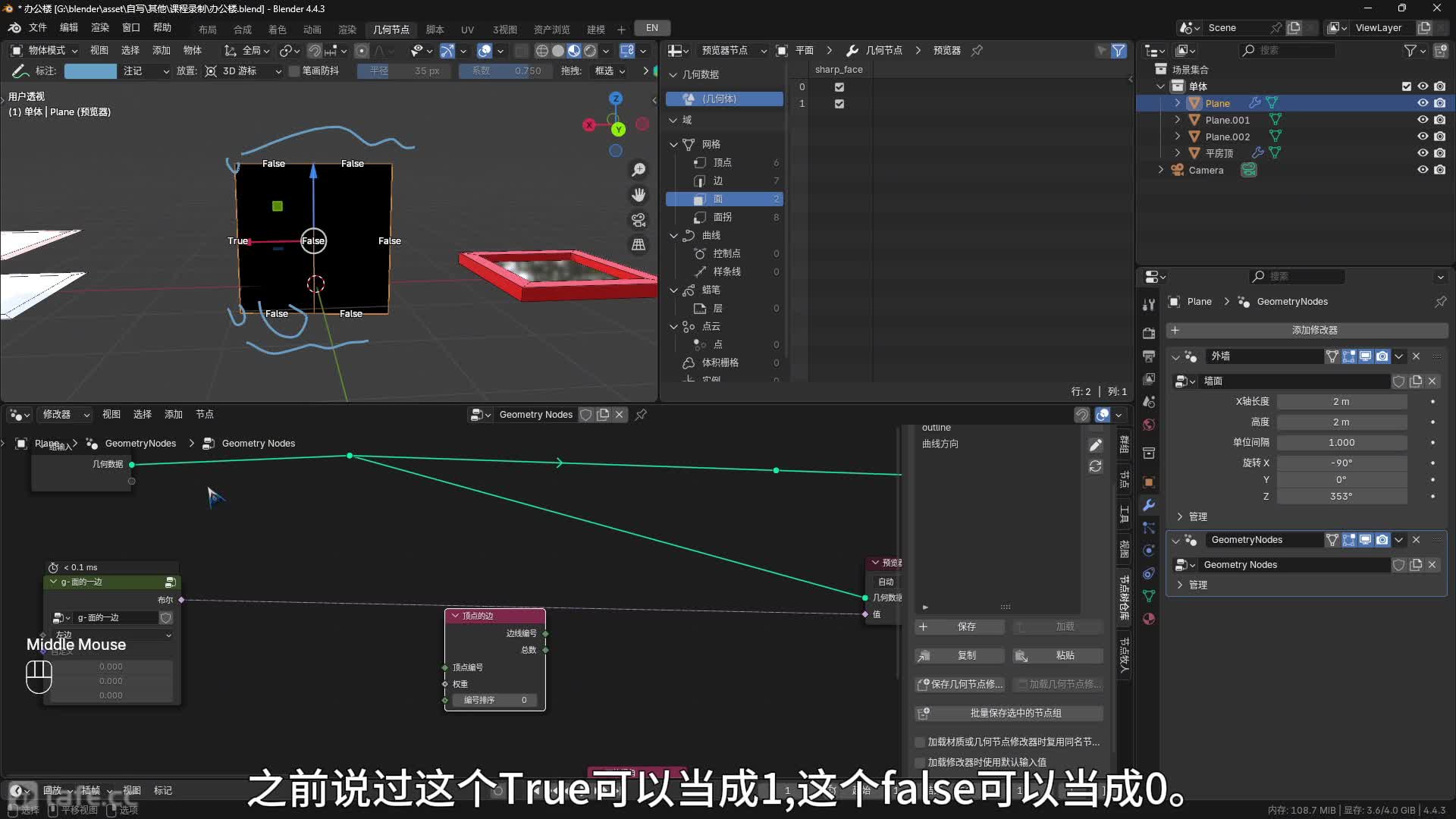Click the 添加修改器 button

[1307, 331]
